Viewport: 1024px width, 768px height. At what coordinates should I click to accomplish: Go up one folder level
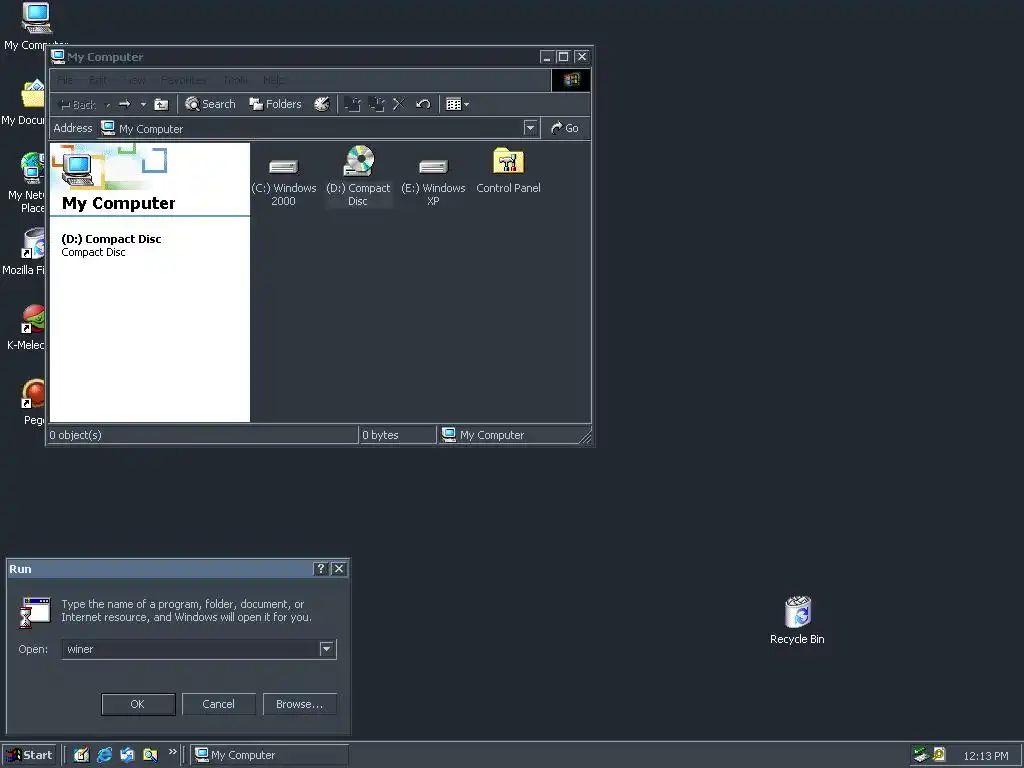tap(161, 104)
